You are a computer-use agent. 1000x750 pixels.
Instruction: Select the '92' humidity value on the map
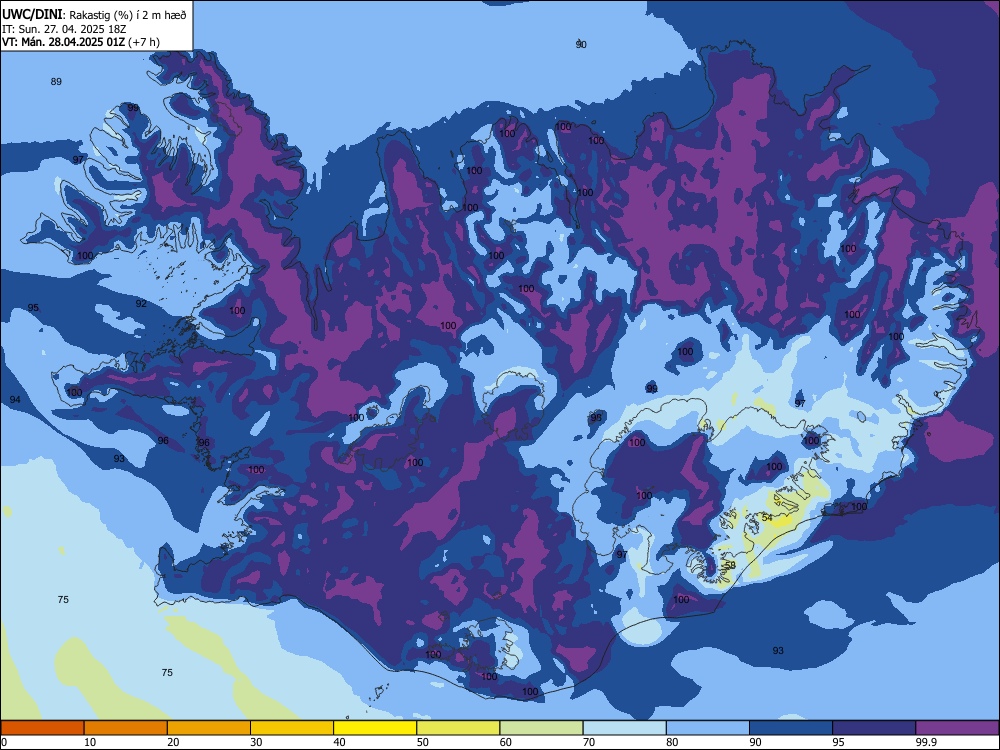tap(141, 304)
